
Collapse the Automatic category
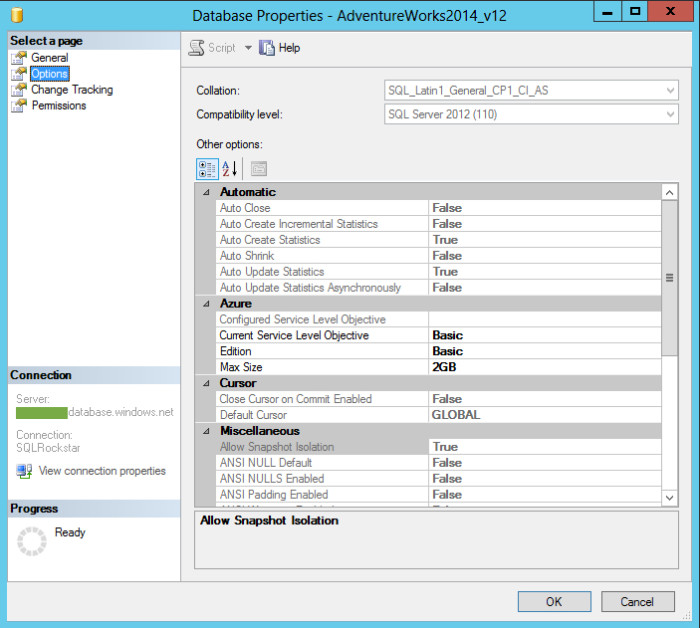tap(206, 192)
